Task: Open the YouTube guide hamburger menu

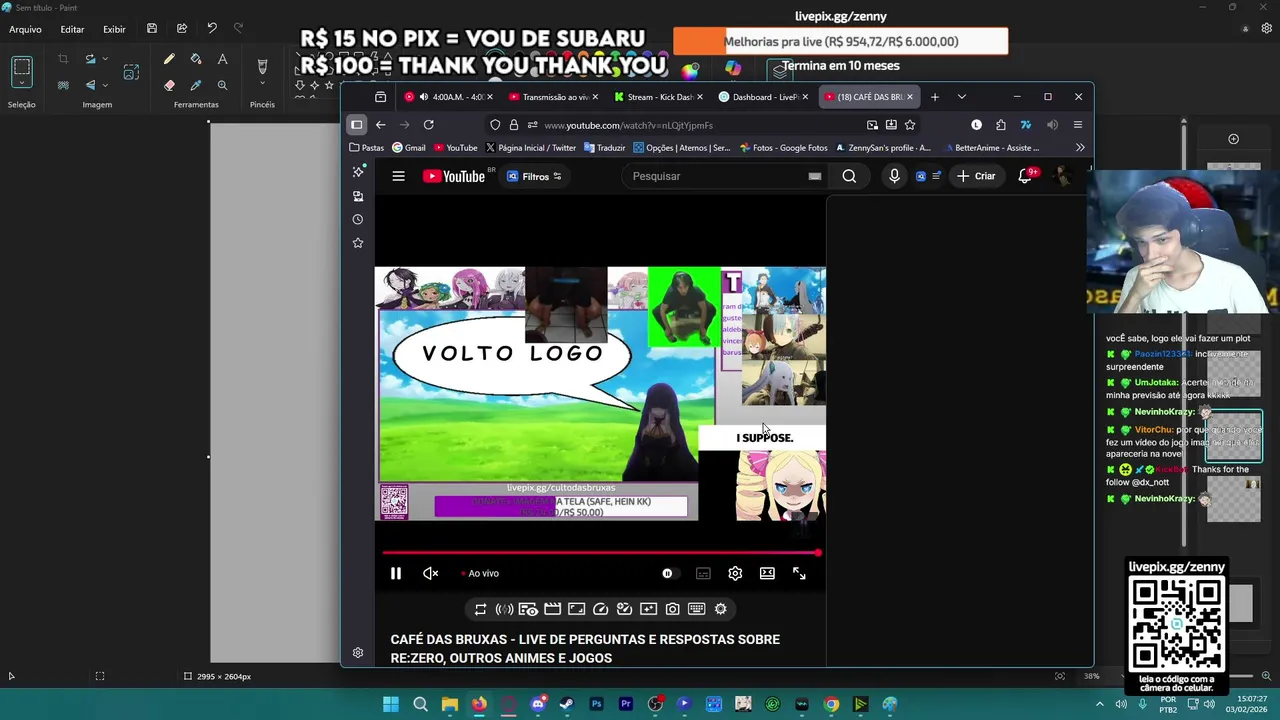Action: tap(398, 176)
